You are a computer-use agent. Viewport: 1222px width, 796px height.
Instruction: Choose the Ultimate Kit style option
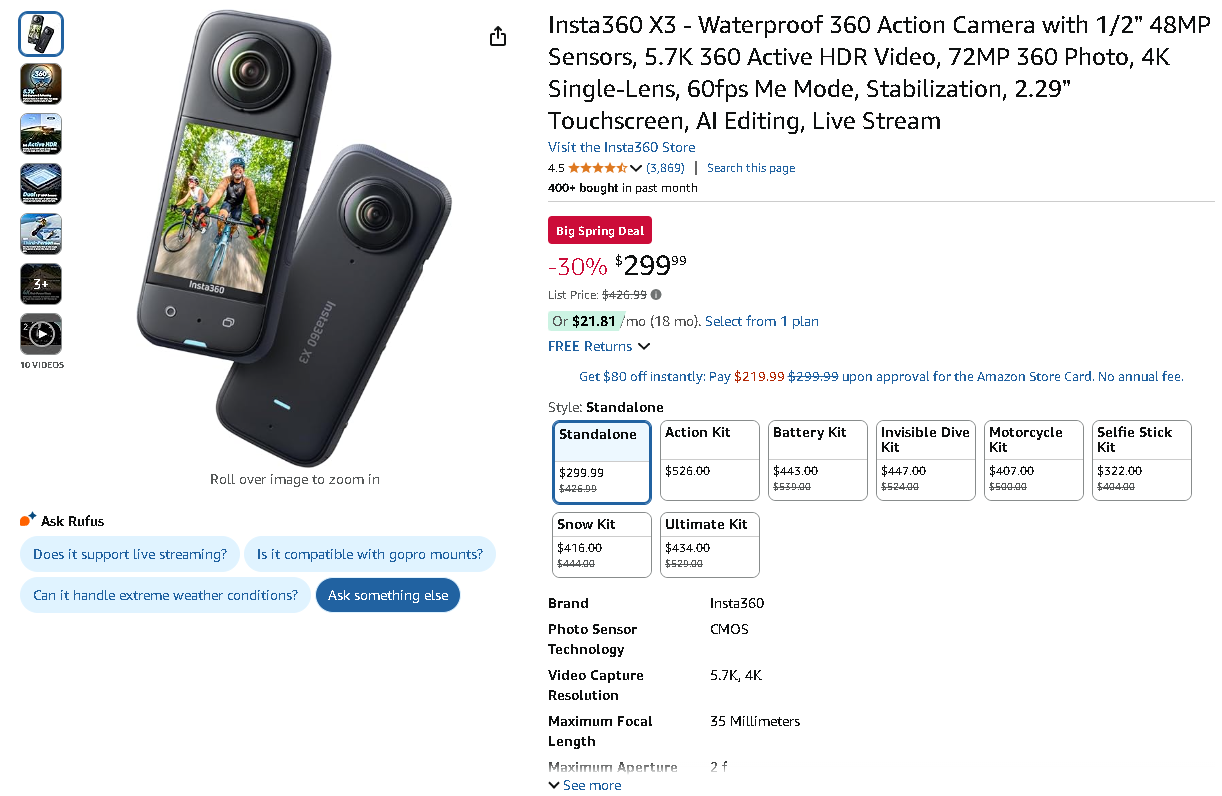click(x=710, y=544)
